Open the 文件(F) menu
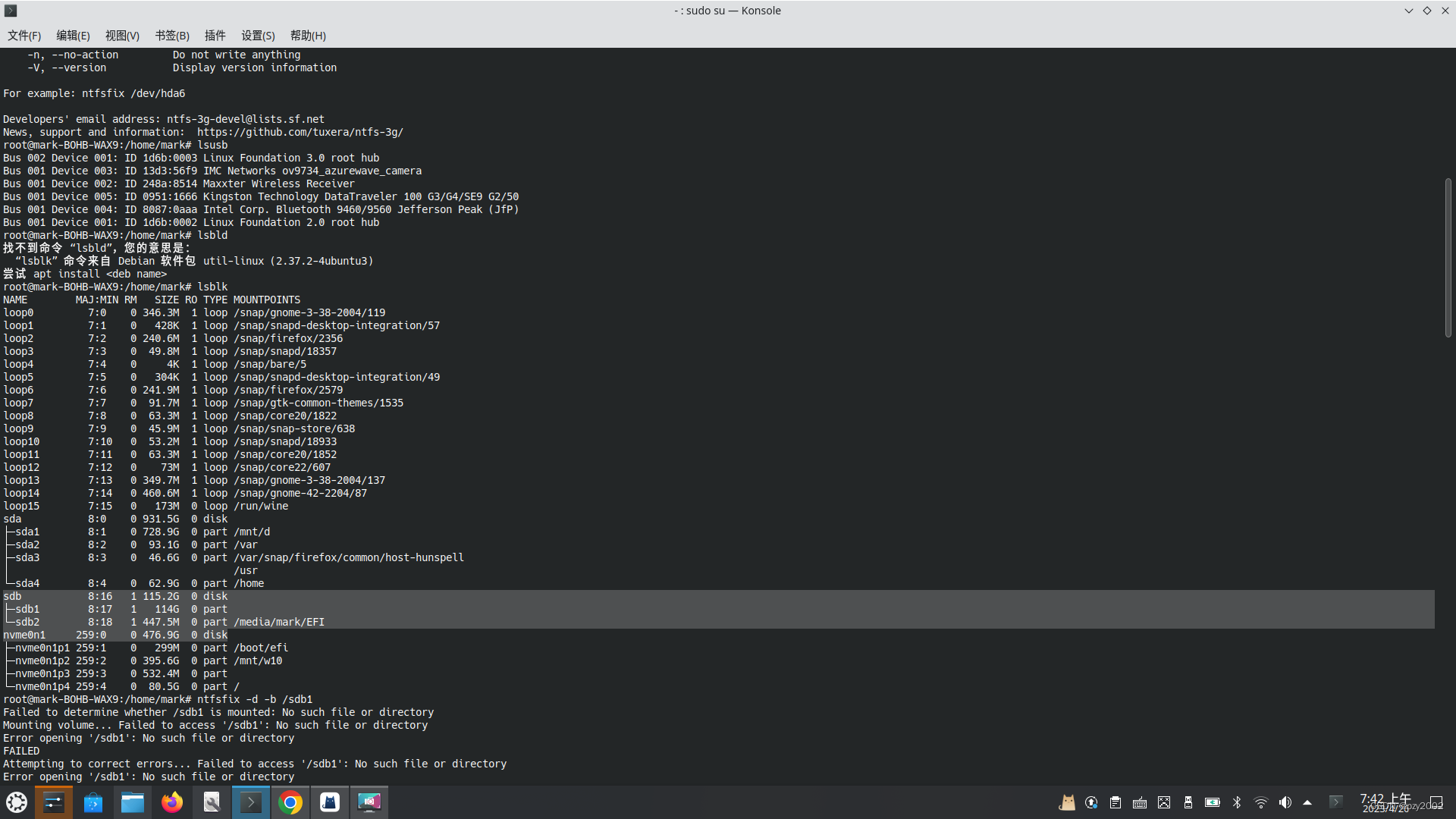This screenshot has width=1456, height=819. pos(24,36)
